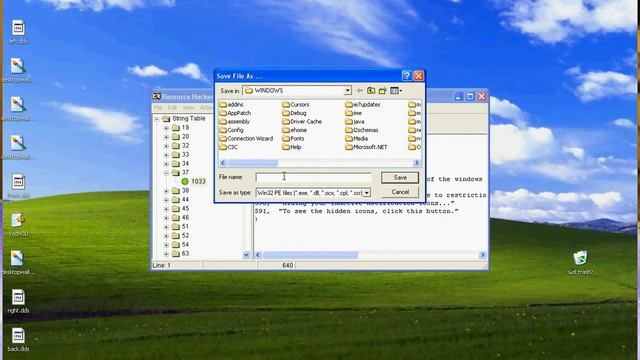Click the script pane scroll right arrow

(x=482, y=255)
